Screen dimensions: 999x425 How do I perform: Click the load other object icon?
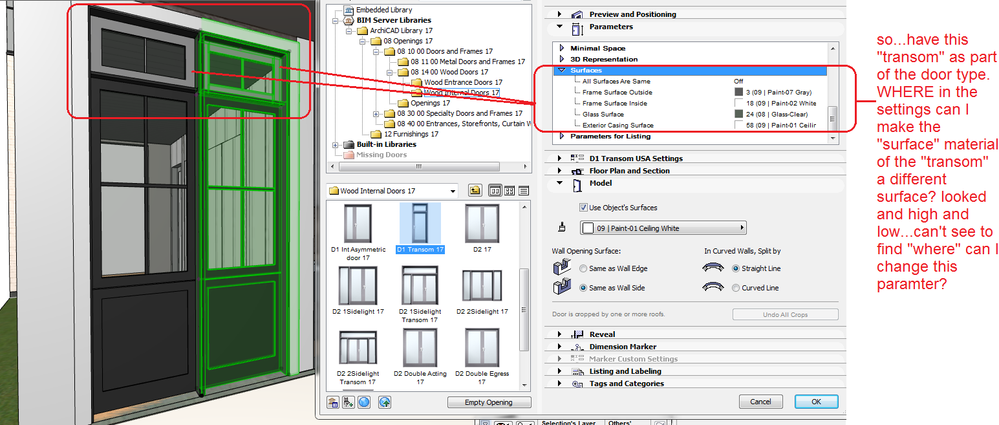pyautogui.click(x=349, y=402)
